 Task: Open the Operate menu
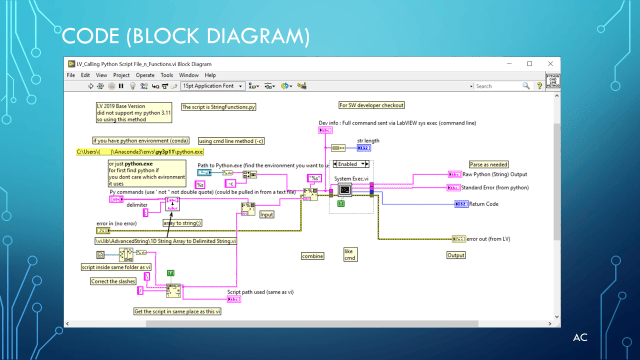point(145,75)
